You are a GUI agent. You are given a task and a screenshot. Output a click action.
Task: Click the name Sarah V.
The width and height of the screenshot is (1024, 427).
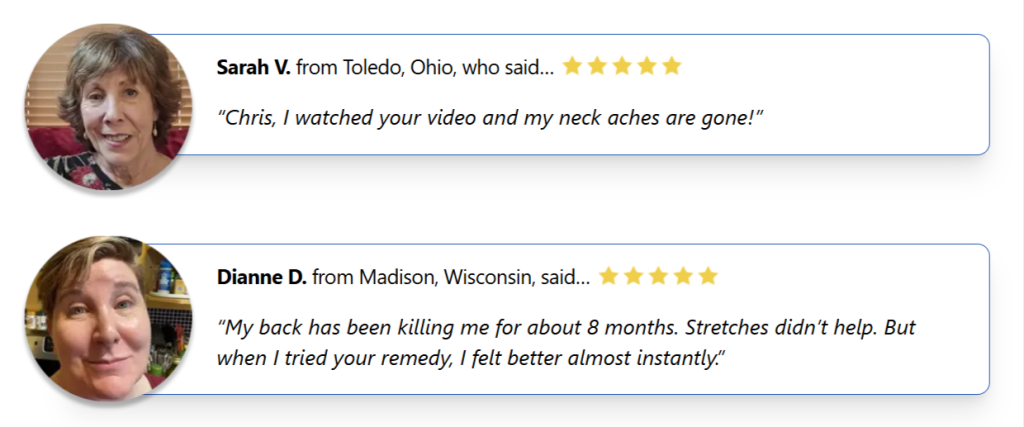coord(253,68)
